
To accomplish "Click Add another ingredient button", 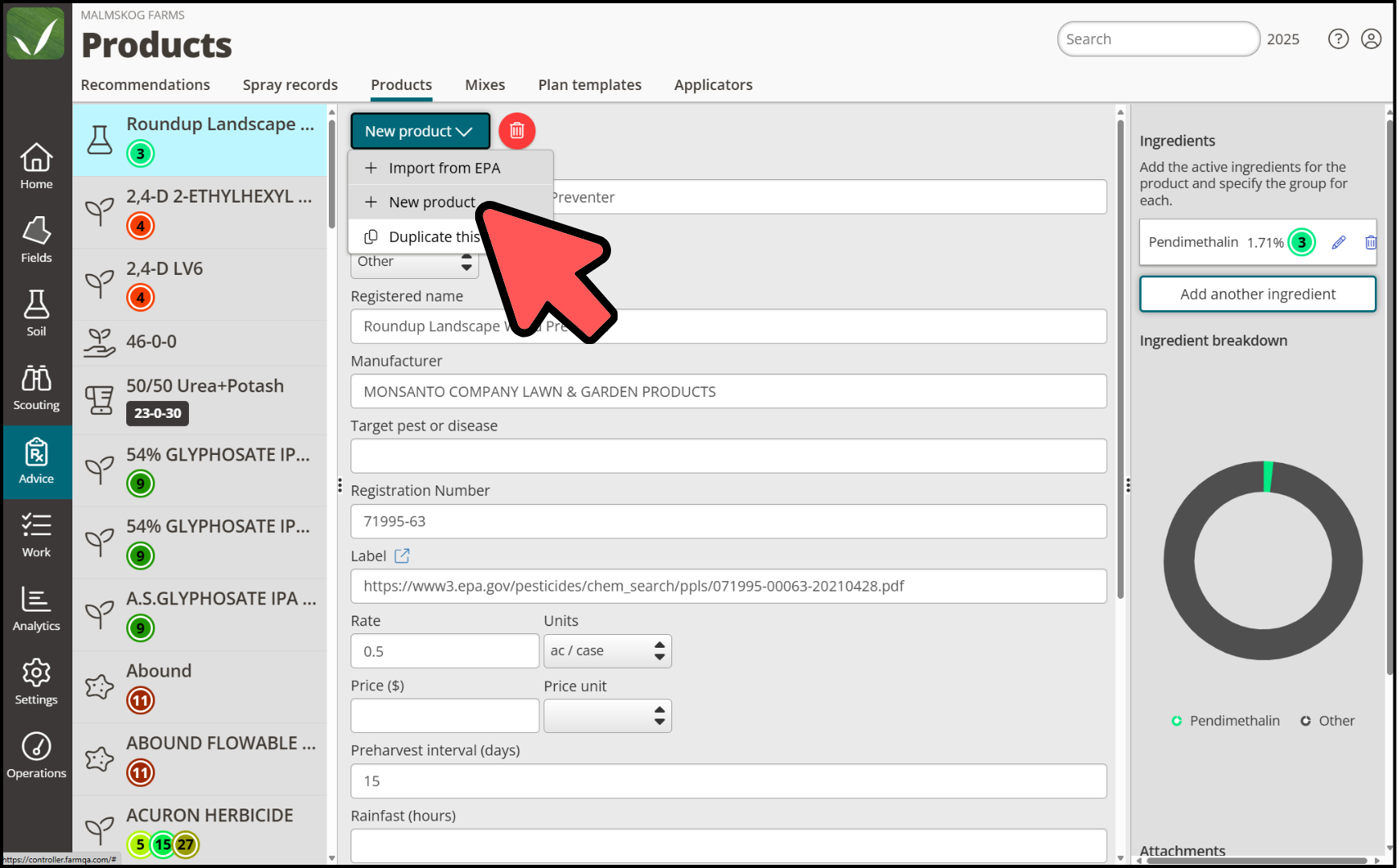I will coord(1257,294).
